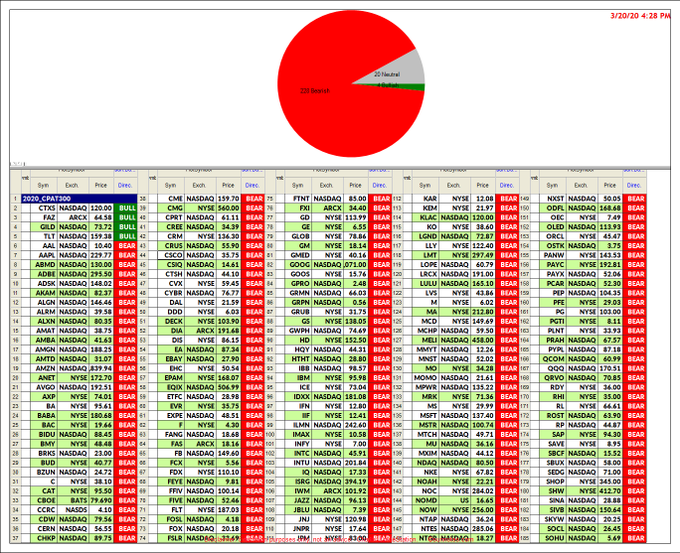
Task: Click the BEAR cell in the CVX row
Action: 253,284
